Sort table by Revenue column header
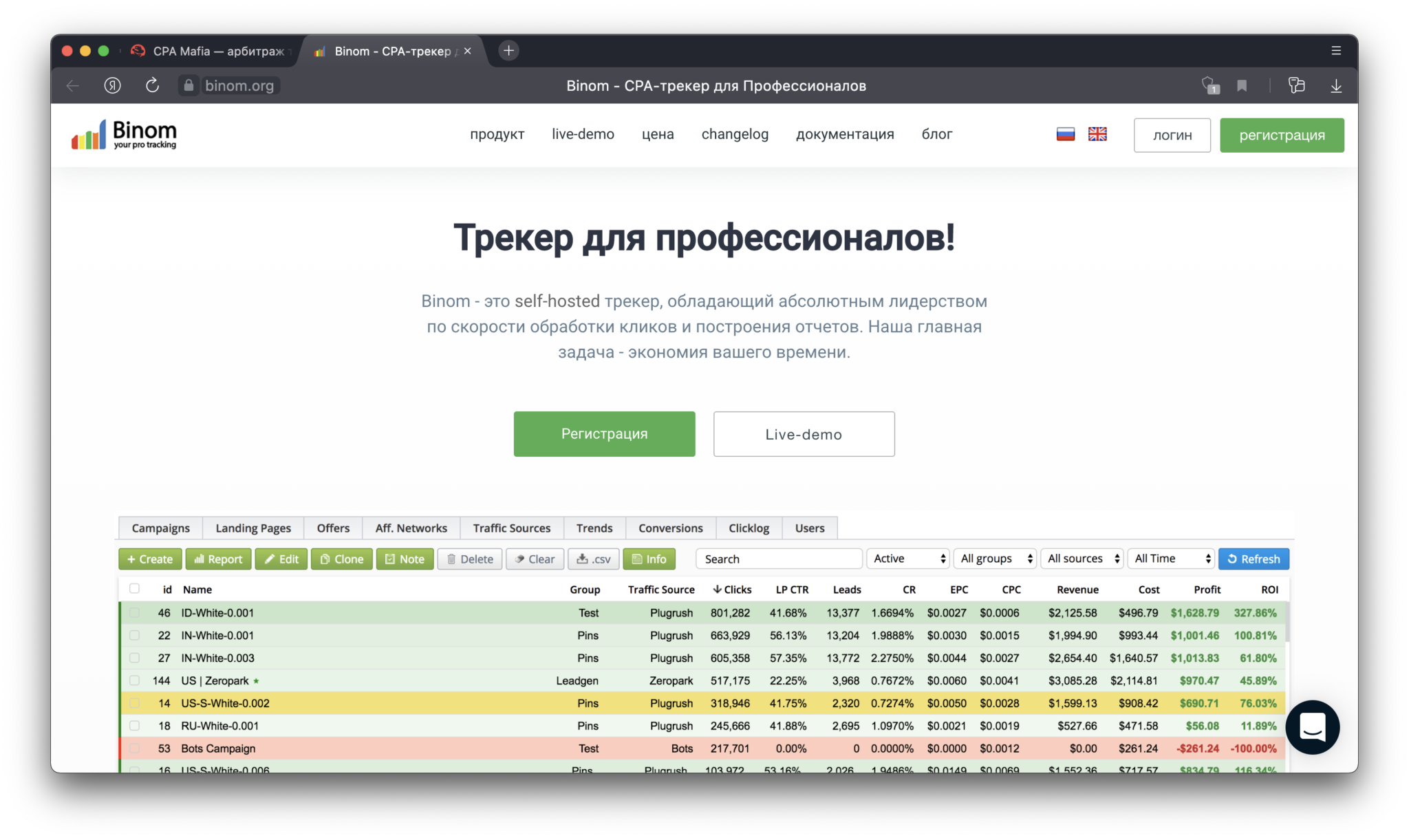The image size is (1409, 840). point(1077,590)
